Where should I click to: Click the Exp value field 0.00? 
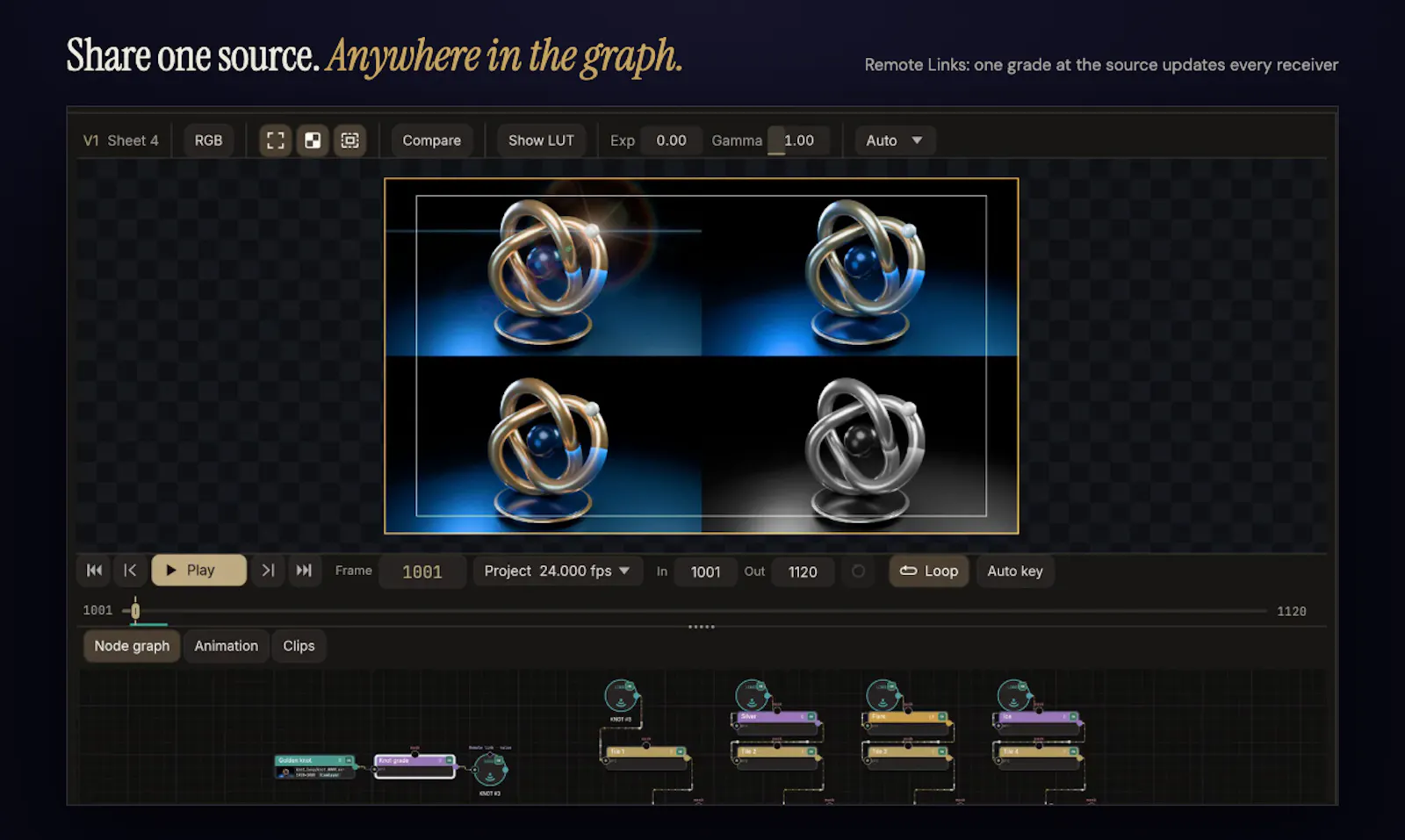(x=672, y=140)
